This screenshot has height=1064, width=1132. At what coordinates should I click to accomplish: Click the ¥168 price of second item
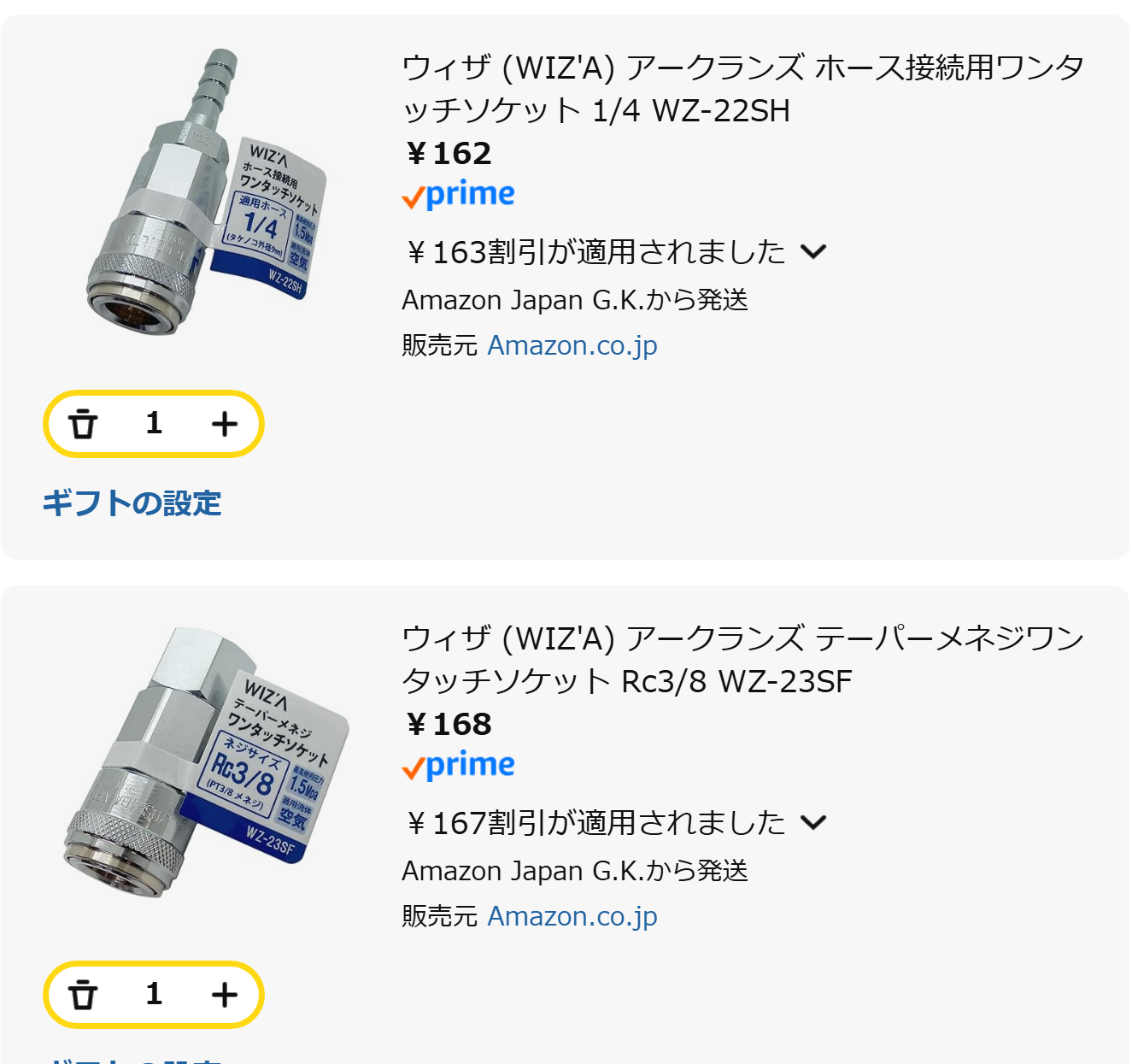click(x=449, y=725)
